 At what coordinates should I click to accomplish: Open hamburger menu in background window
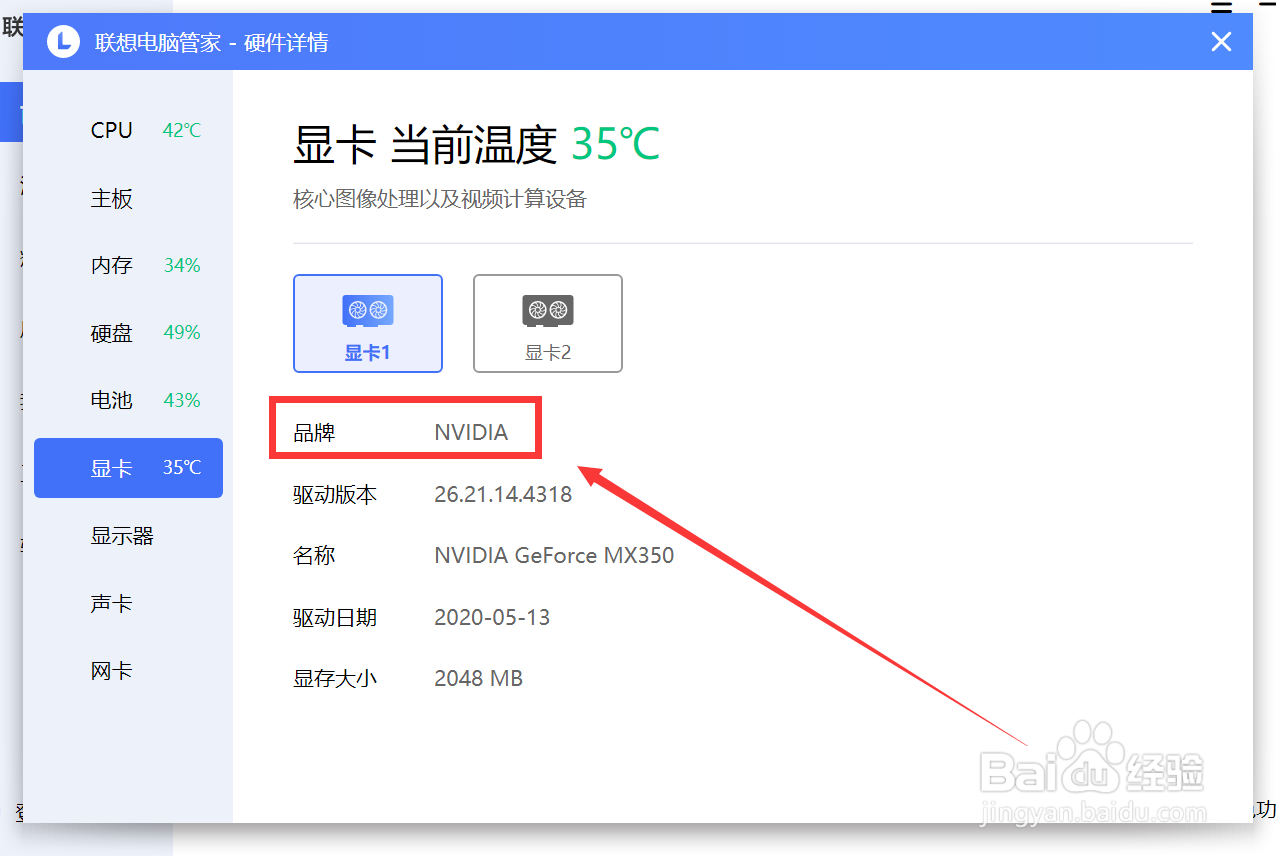click(x=1221, y=6)
